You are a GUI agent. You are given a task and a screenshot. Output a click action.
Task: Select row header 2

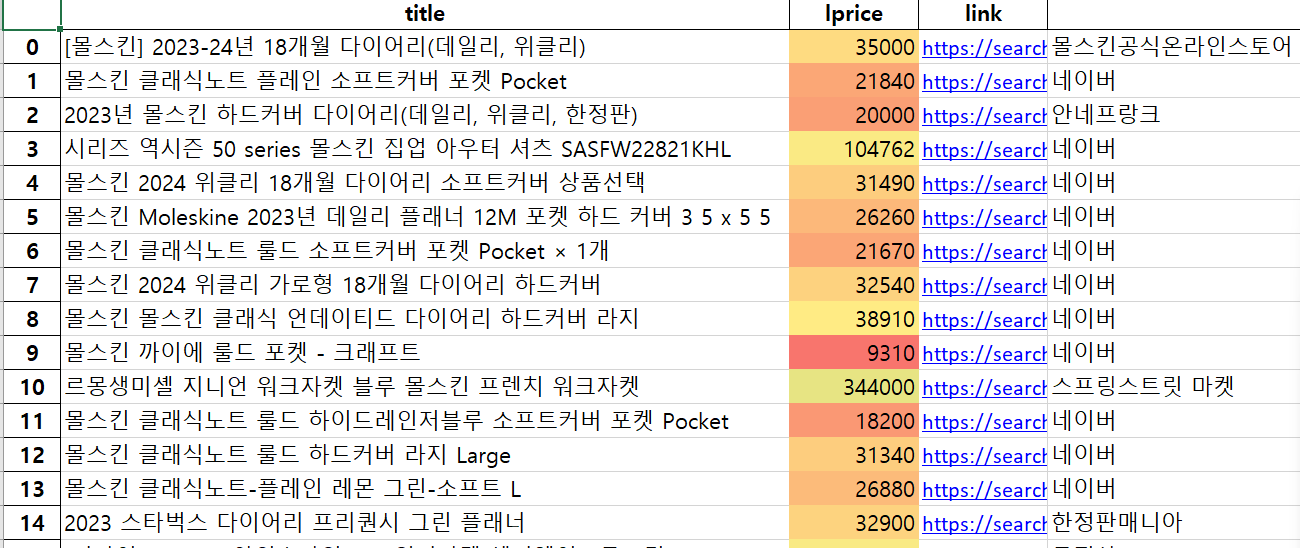(x=31, y=115)
